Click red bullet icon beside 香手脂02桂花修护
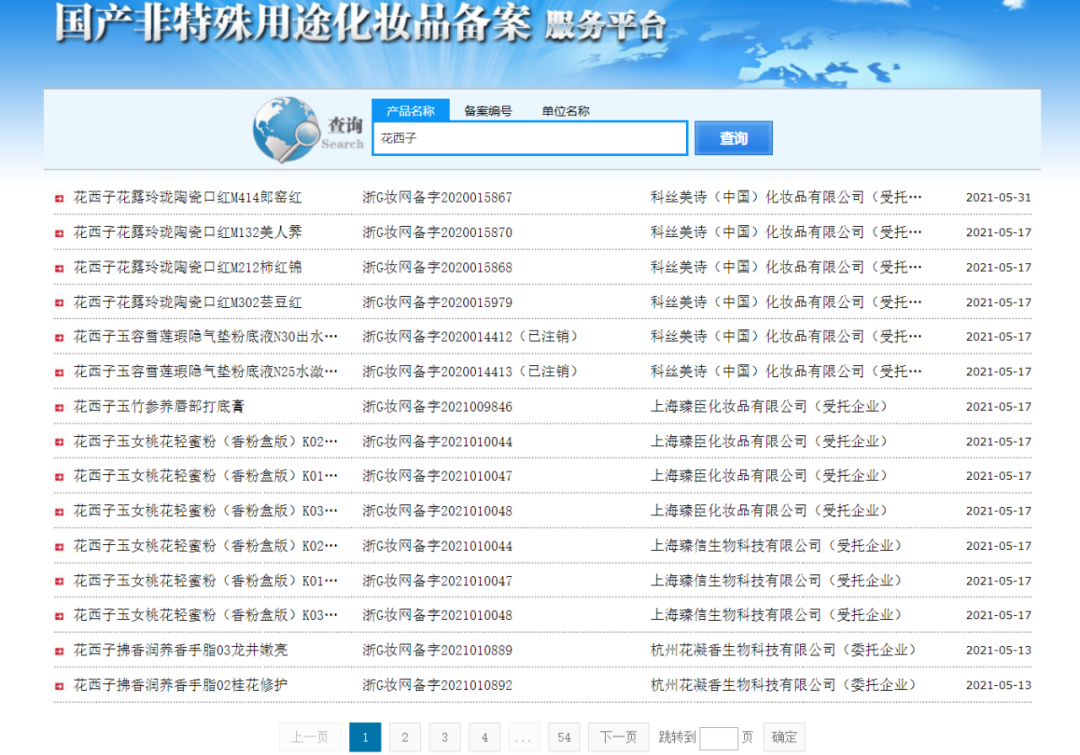This screenshot has height=755, width=1080. [59, 686]
